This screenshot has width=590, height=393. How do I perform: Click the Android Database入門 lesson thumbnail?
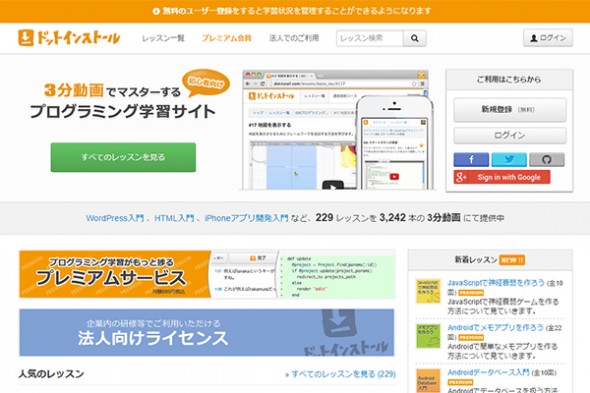[428, 381]
